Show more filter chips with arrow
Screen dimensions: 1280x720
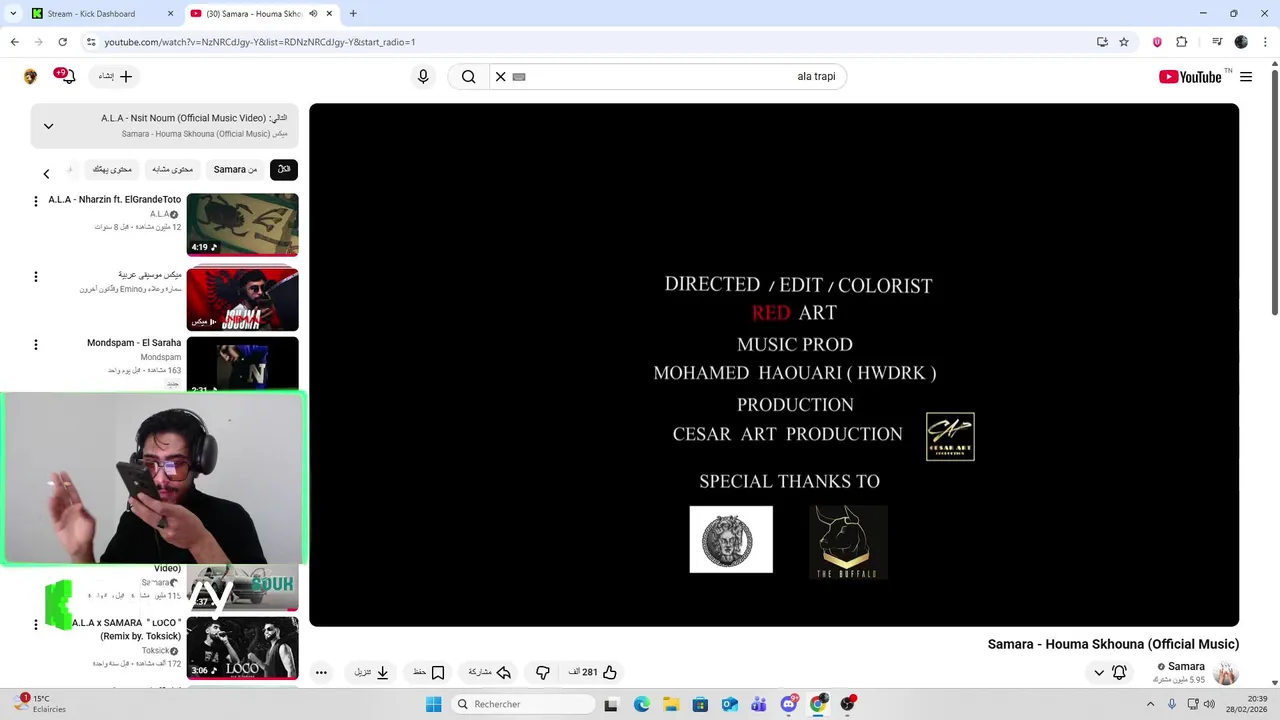pyautogui.click(x=46, y=174)
